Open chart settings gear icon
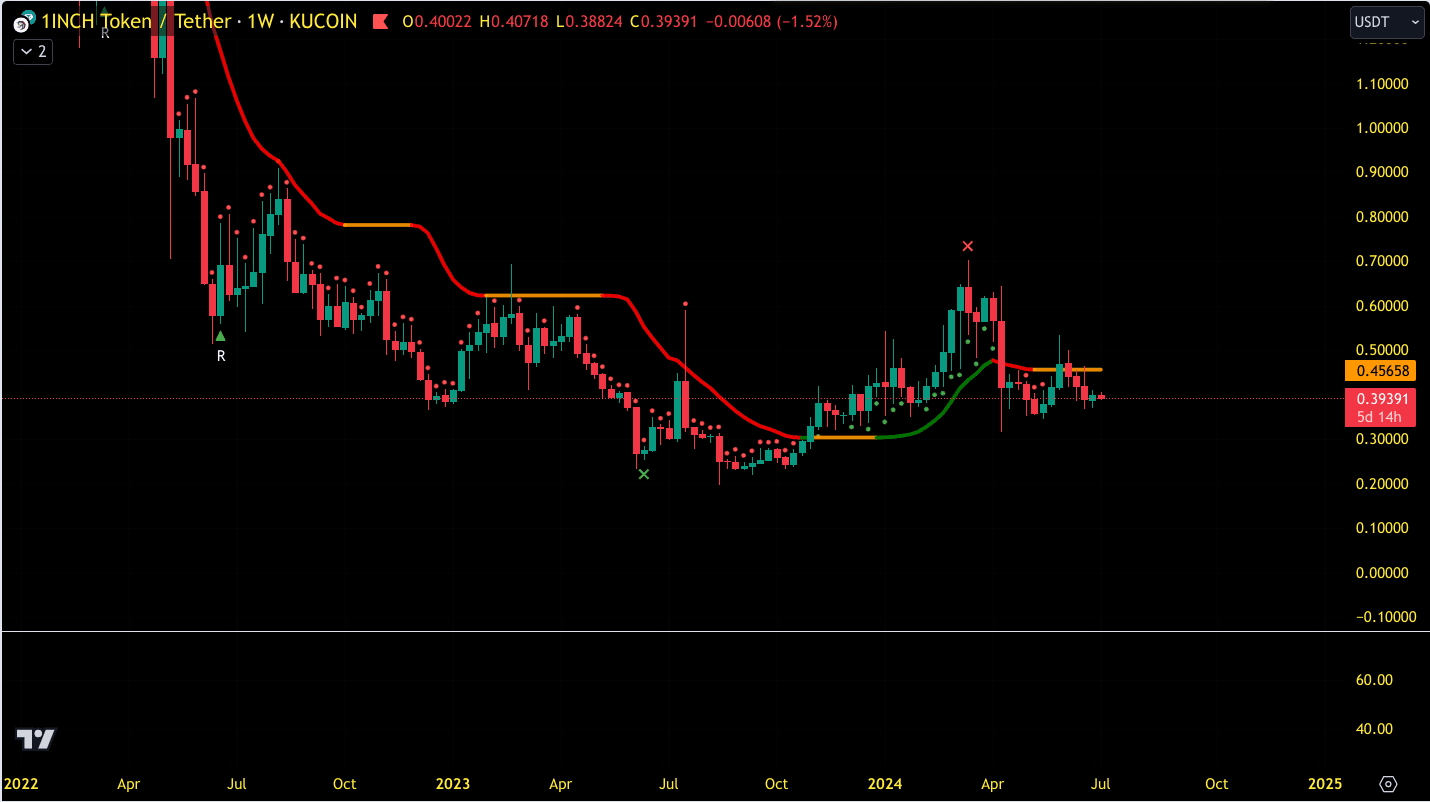This screenshot has width=1430, height=802. coord(1387,783)
